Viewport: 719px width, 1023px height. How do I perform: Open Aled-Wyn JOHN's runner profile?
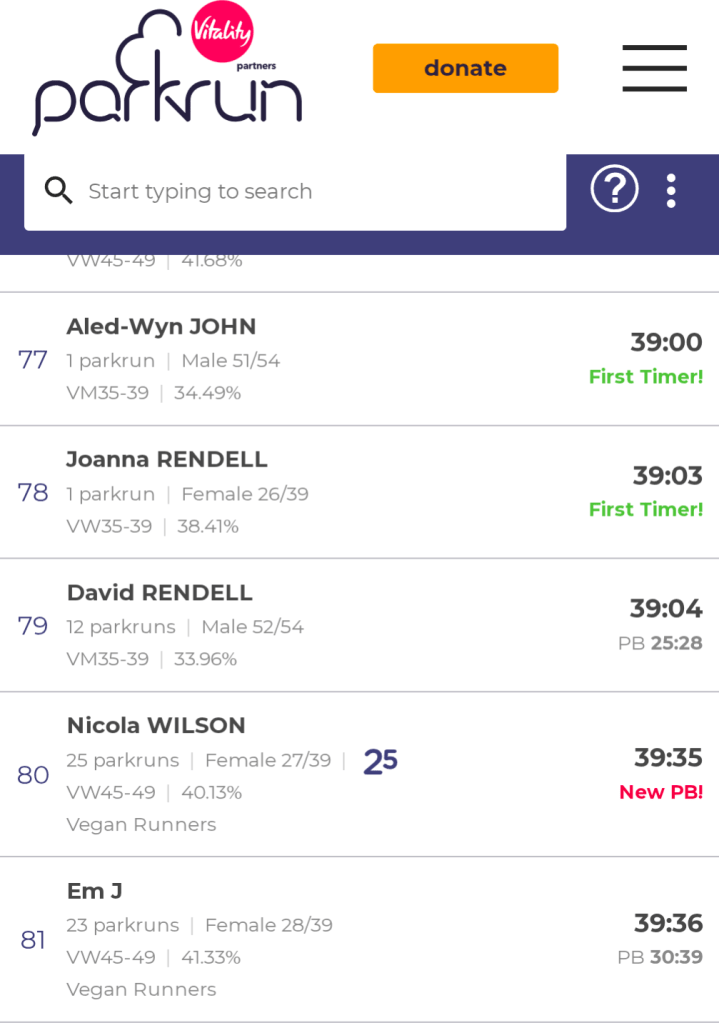tap(161, 327)
